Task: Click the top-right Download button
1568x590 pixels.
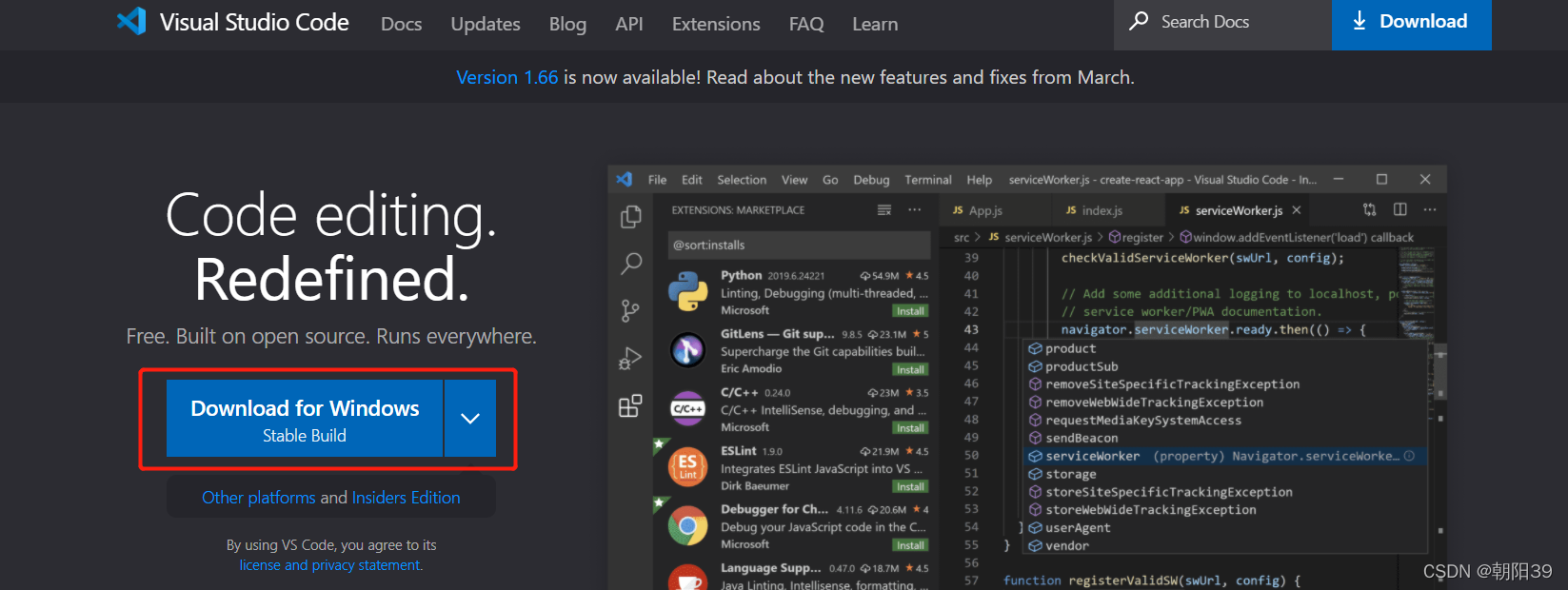Action: pyautogui.click(x=1411, y=23)
